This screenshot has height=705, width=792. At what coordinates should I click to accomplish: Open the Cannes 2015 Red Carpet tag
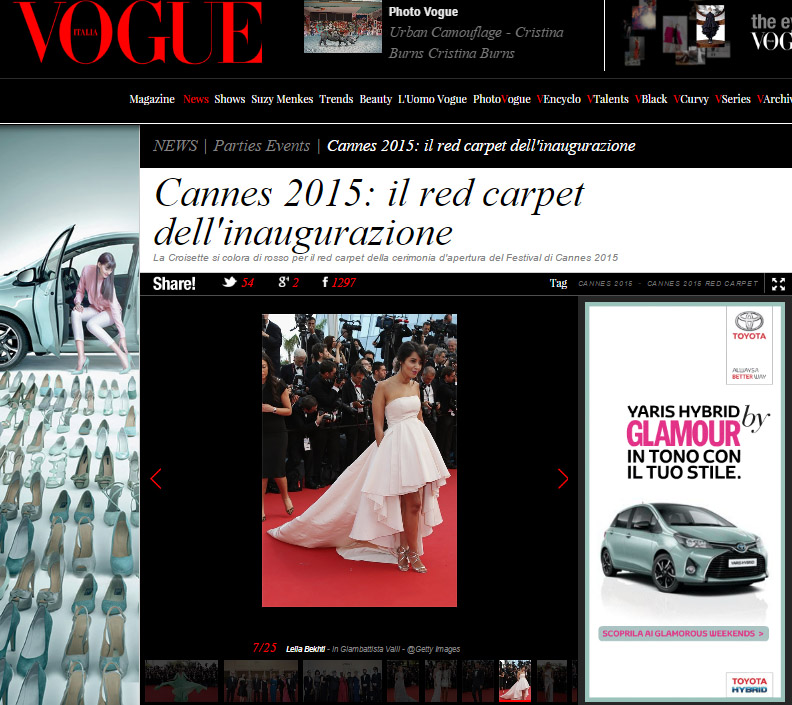point(702,284)
